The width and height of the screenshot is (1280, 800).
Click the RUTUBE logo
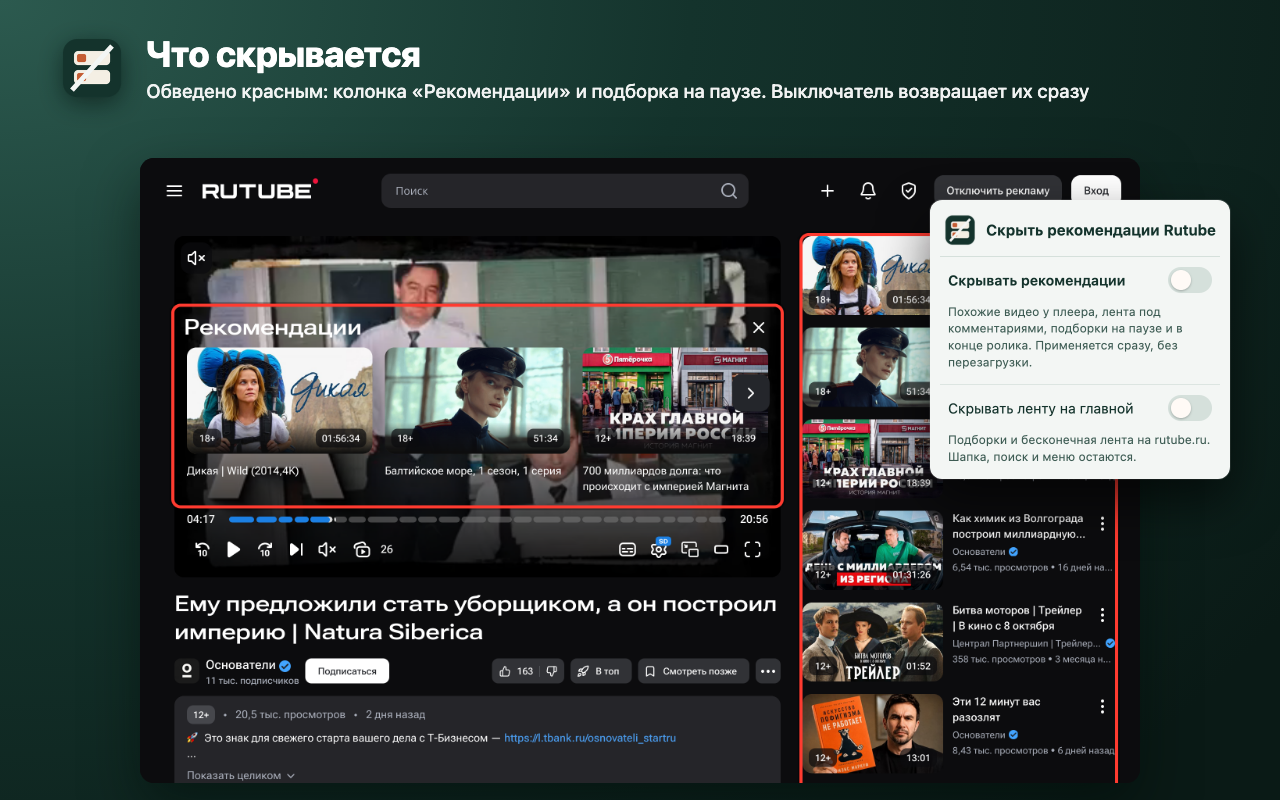click(x=260, y=189)
